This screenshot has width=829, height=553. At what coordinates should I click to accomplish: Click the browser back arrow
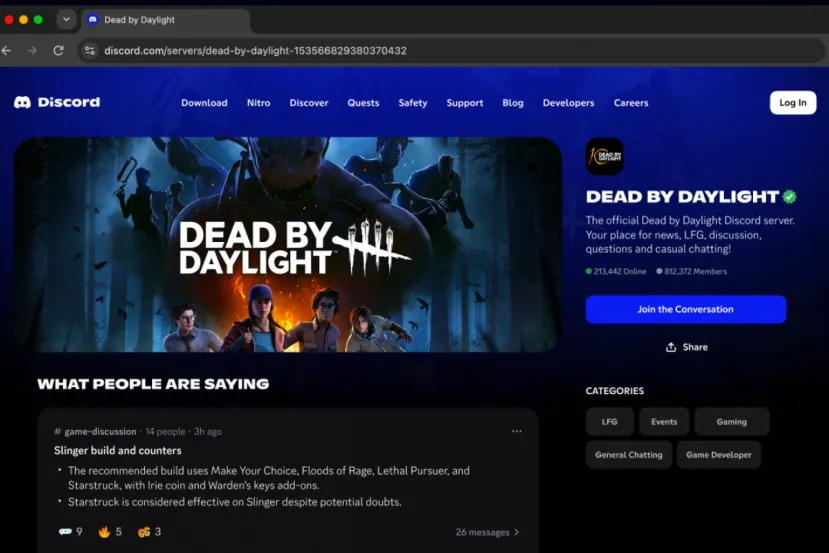[x=6, y=51]
